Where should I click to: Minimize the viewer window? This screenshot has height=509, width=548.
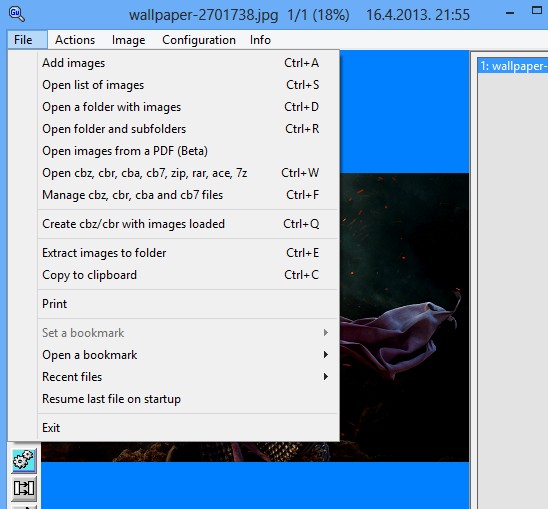coord(510,13)
